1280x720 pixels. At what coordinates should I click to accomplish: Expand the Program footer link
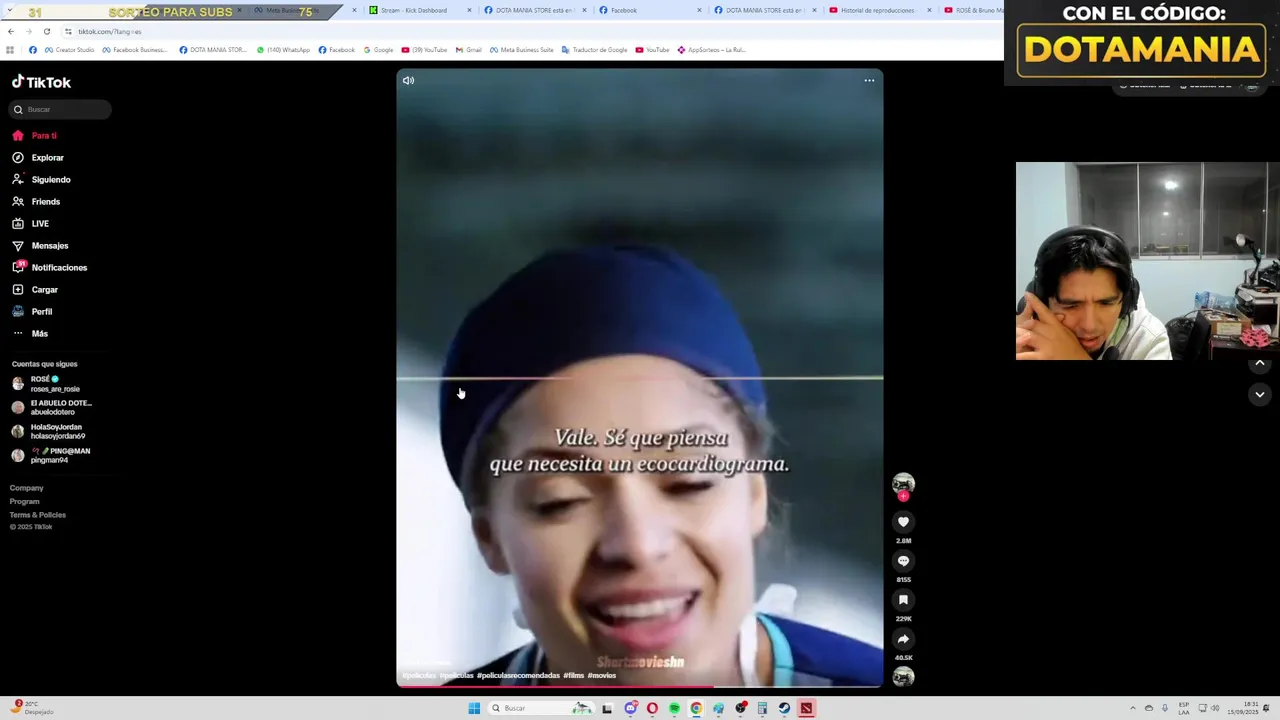tap(25, 501)
